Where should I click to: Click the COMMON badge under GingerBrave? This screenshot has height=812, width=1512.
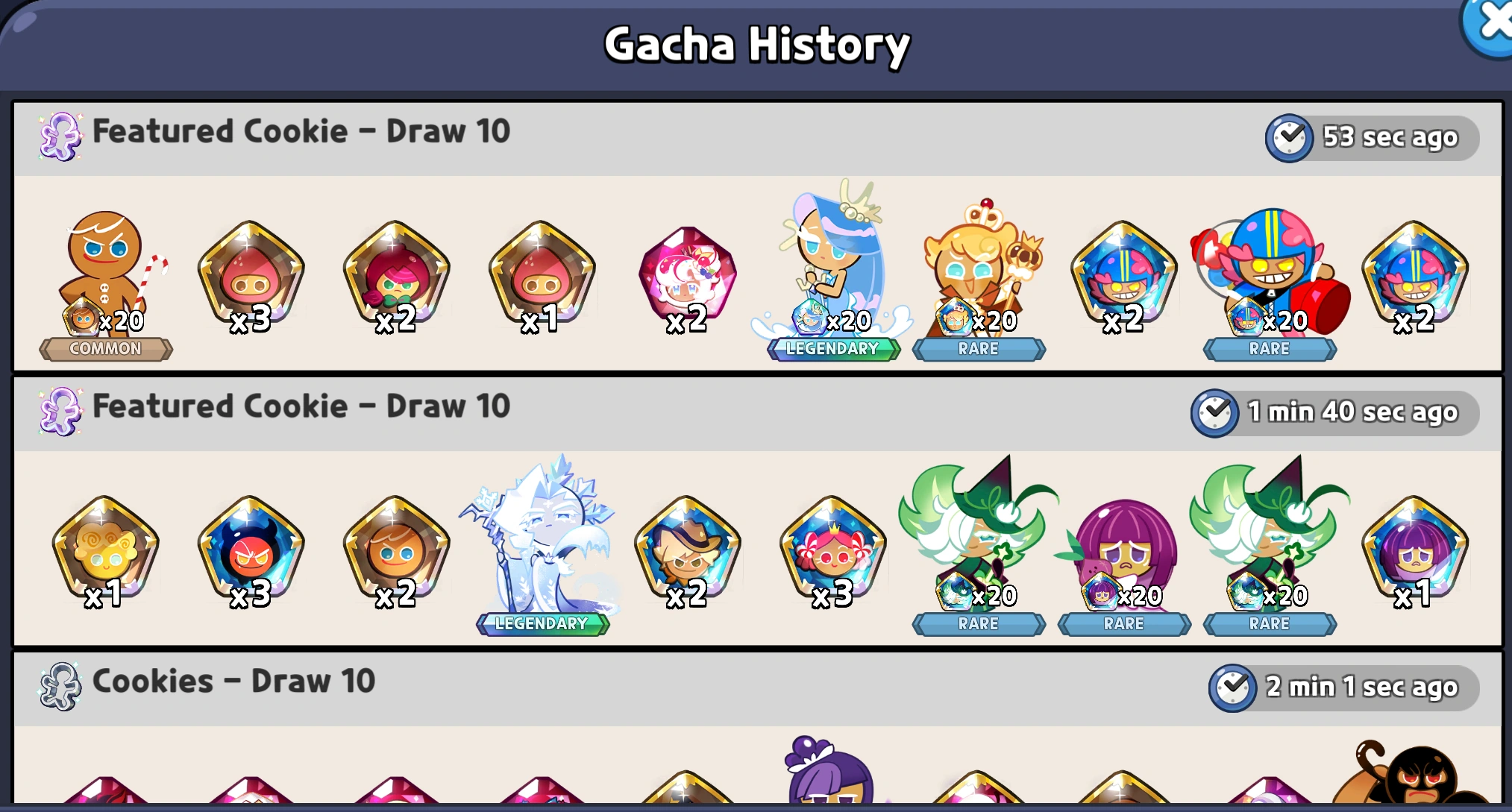(x=106, y=349)
